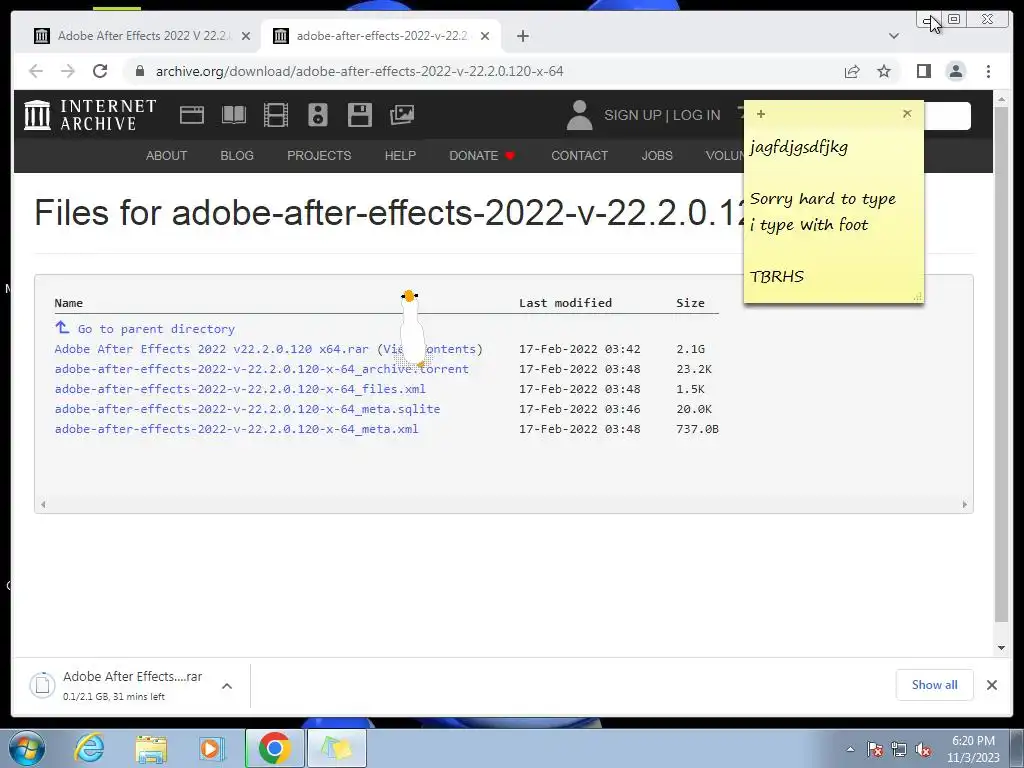Screen dimensions: 1024x768
Task: Open the Windows Start button
Action: coord(27,748)
